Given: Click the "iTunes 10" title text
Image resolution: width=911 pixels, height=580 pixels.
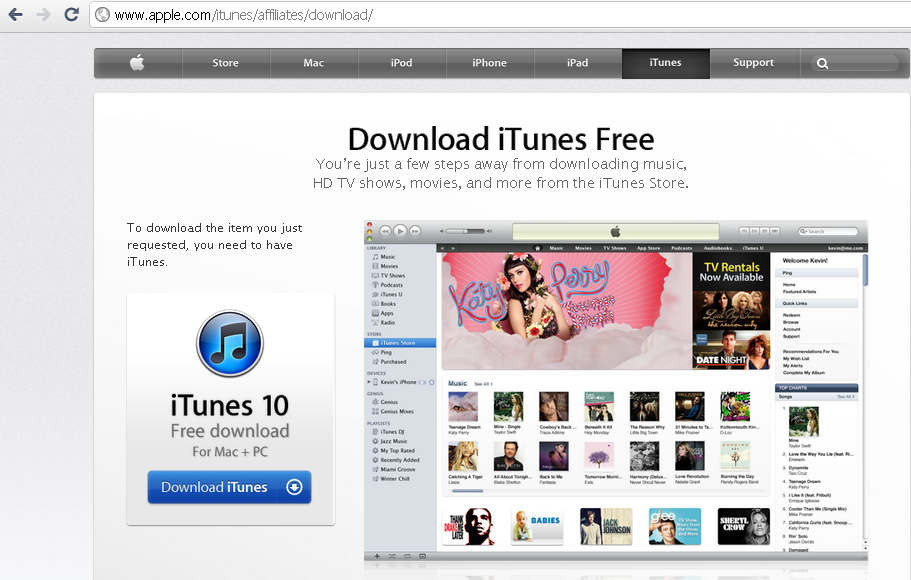Looking at the screenshot, I should click(x=230, y=406).
